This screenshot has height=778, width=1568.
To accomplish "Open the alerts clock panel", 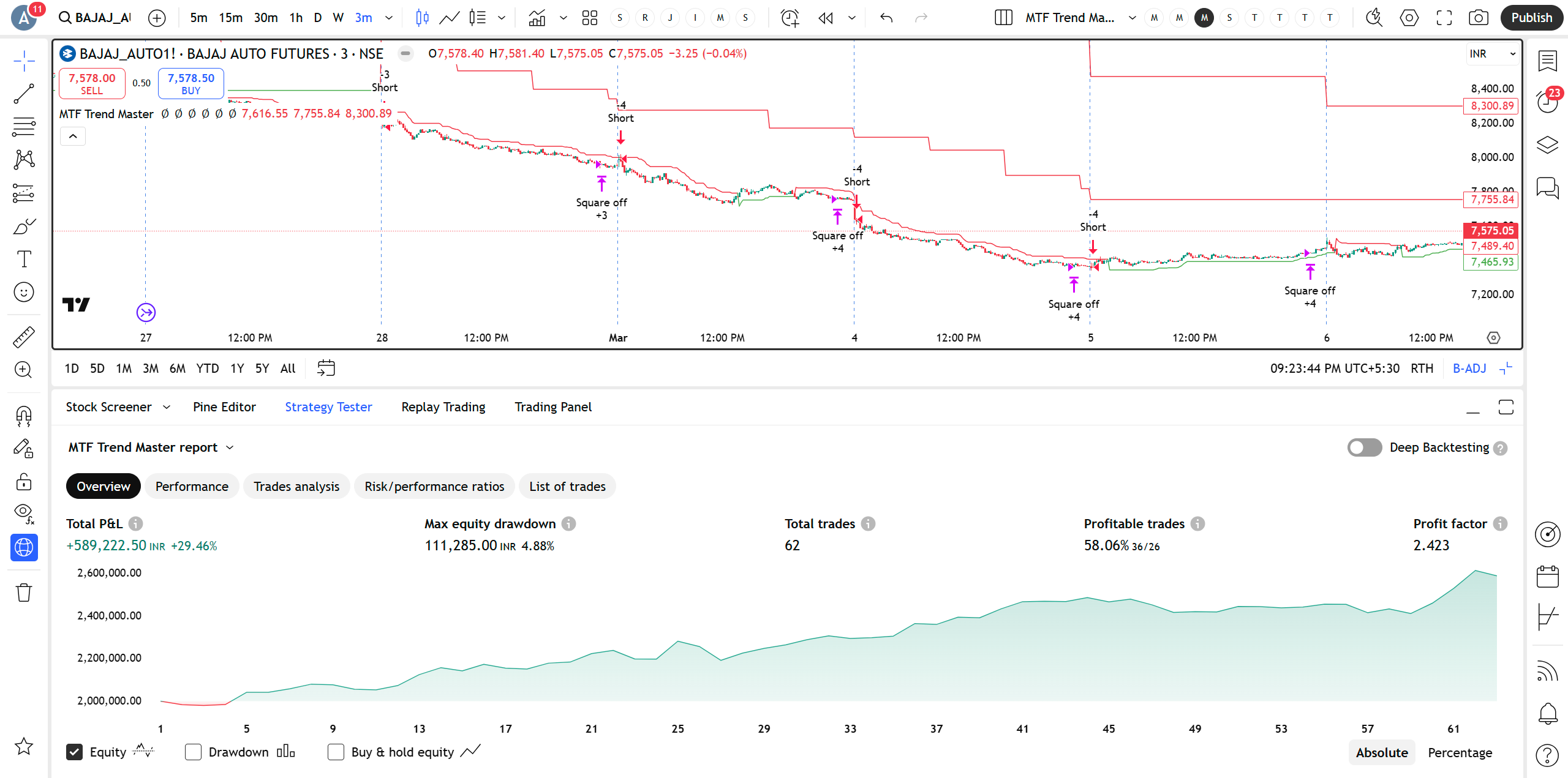I will (1548, 101).
